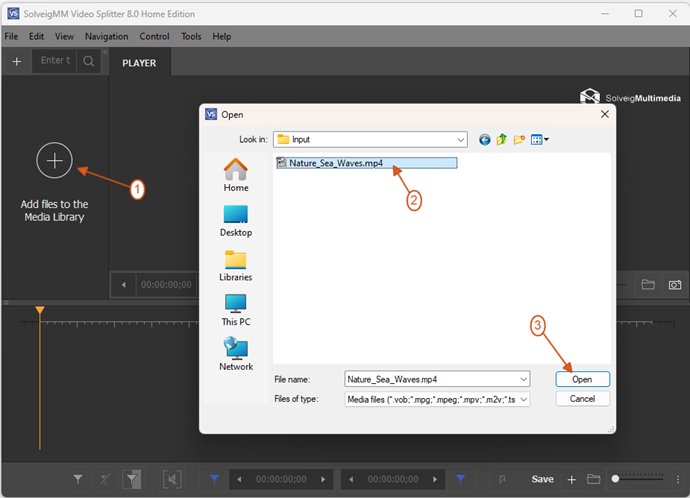Go up one folder level in Open dialog
This screenshot has width=690, height=498.
pos(502,140)
